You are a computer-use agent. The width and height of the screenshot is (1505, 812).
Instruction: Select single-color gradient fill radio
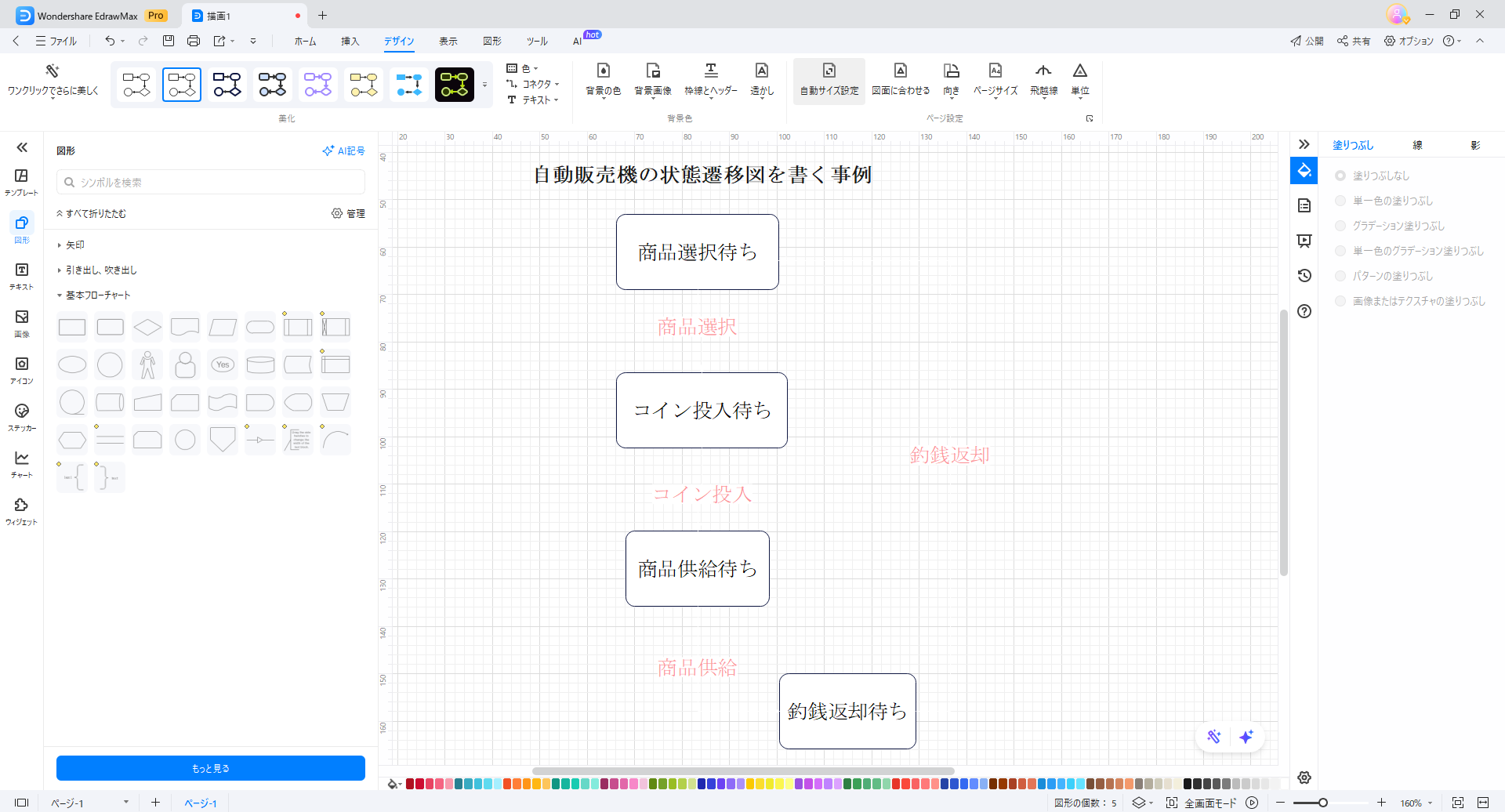(x=1340, y=251)
